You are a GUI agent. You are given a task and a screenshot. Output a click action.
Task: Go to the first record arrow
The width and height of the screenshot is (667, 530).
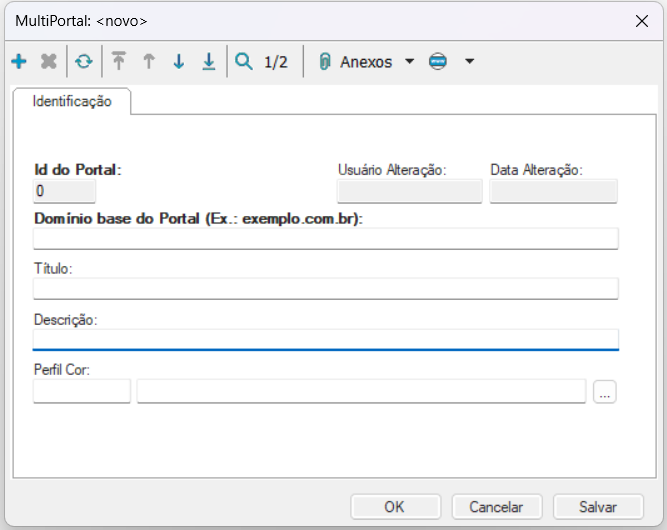tap(119, 62)
